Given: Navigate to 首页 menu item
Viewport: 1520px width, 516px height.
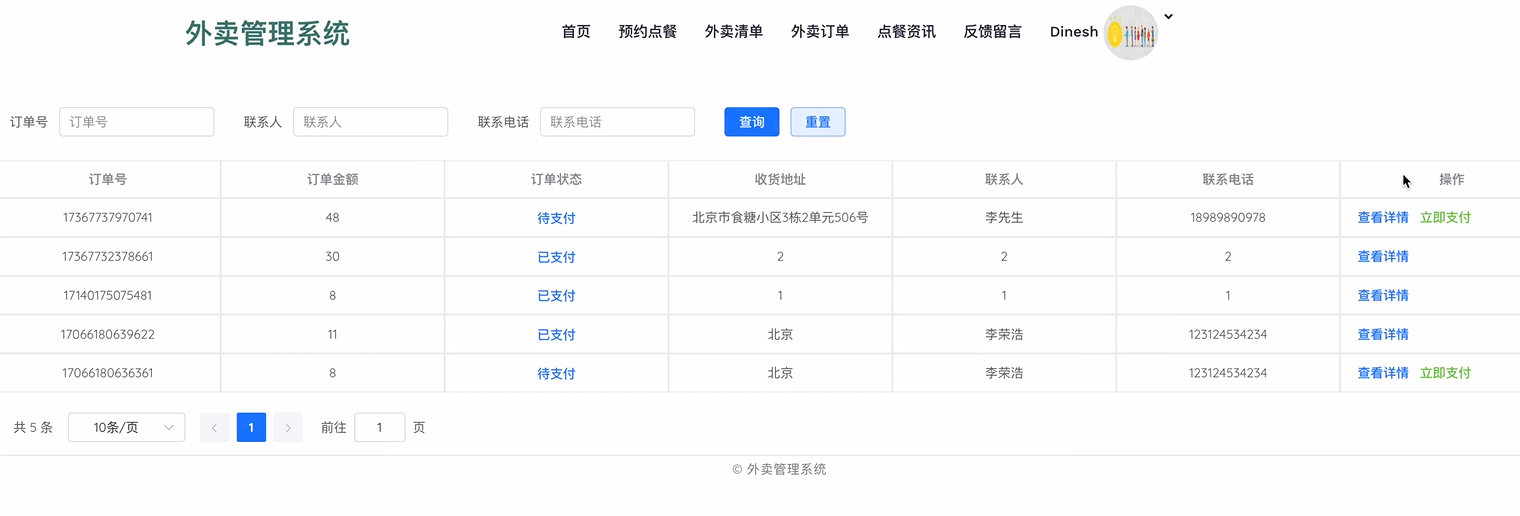Looking at the screenshot, I should [576, 32].
